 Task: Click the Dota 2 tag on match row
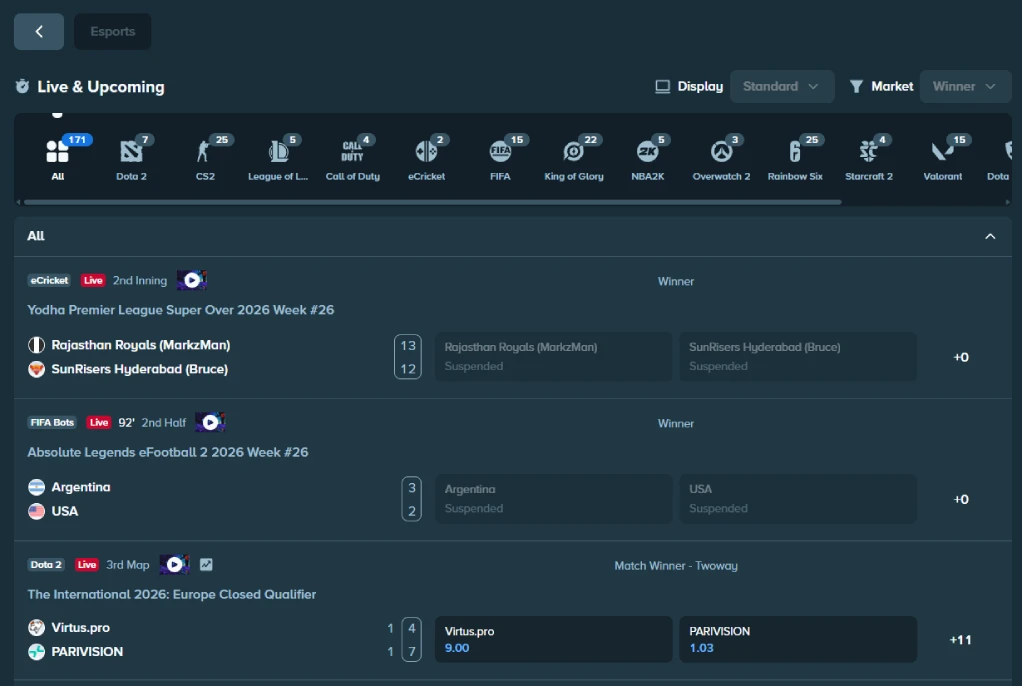click(46, 565)
